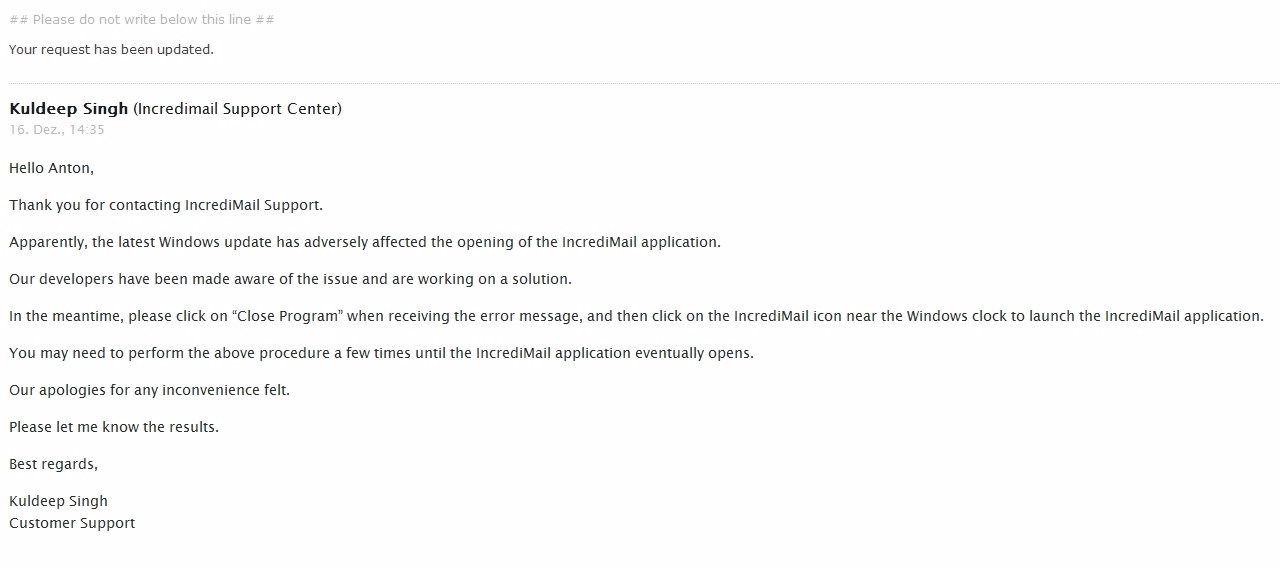
Task: Click the sender name Kuldeep Singh
Action: pos(69,108)
